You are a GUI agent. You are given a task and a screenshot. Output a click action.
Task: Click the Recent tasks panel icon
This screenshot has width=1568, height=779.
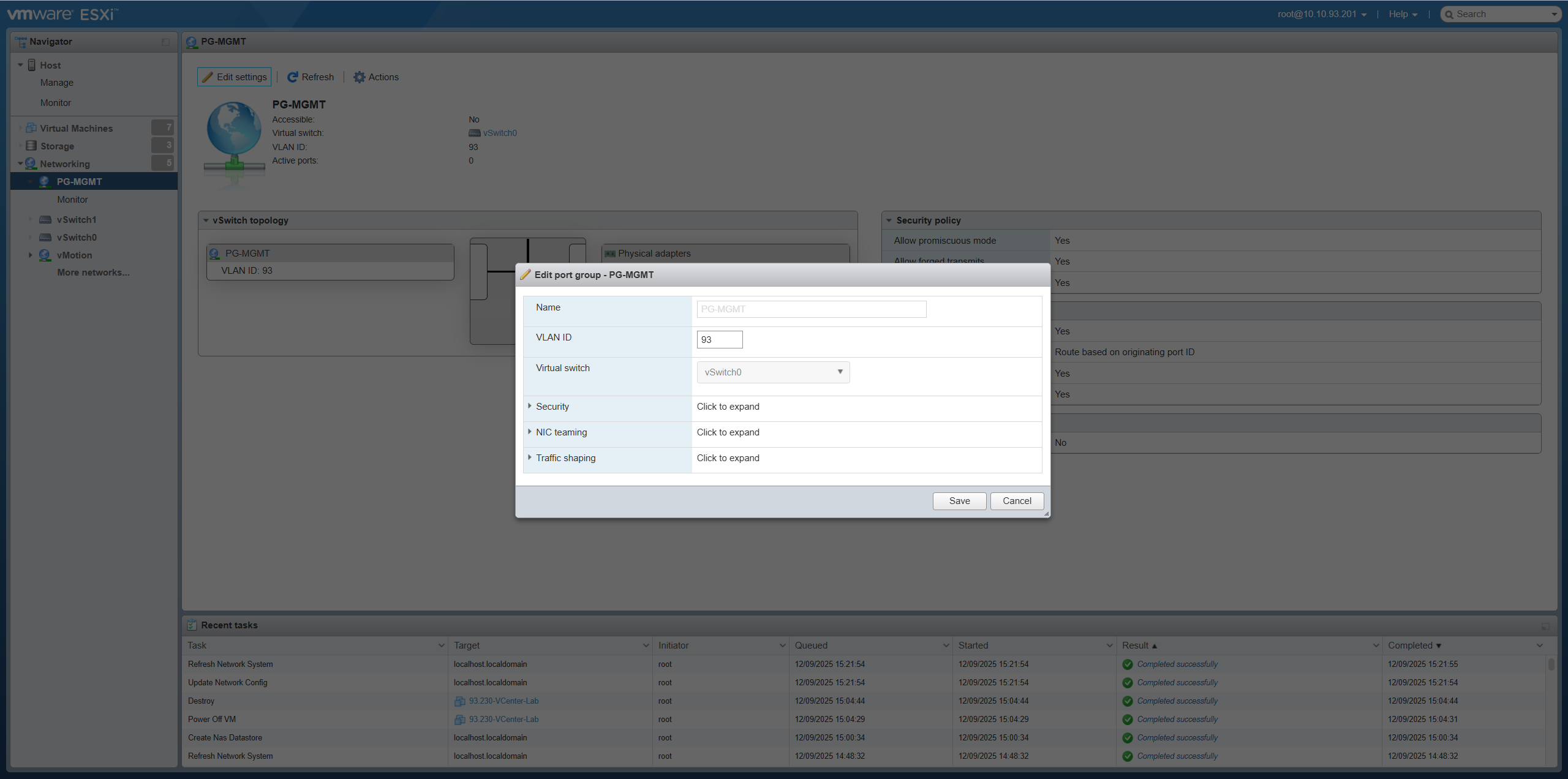coord(192,625)
